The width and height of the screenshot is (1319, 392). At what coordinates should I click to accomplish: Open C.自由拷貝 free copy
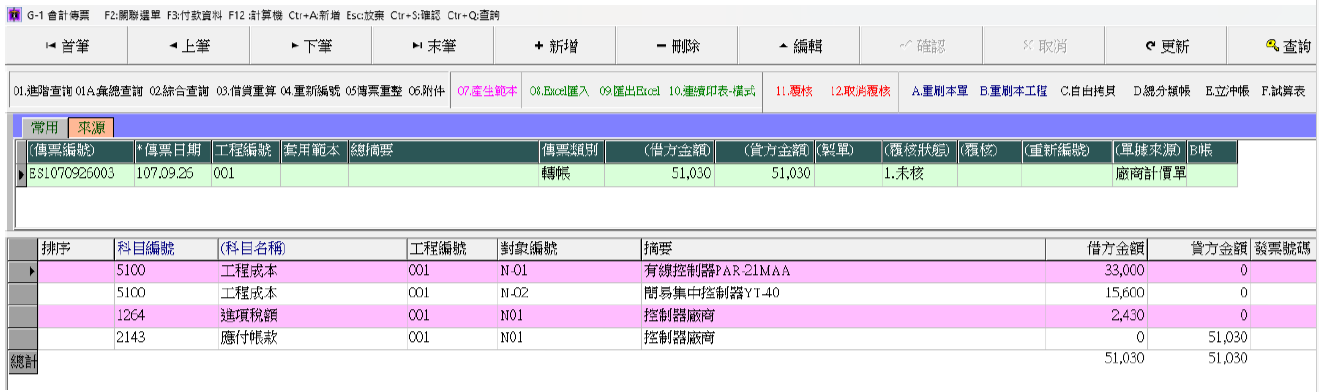pos(1089,90)
